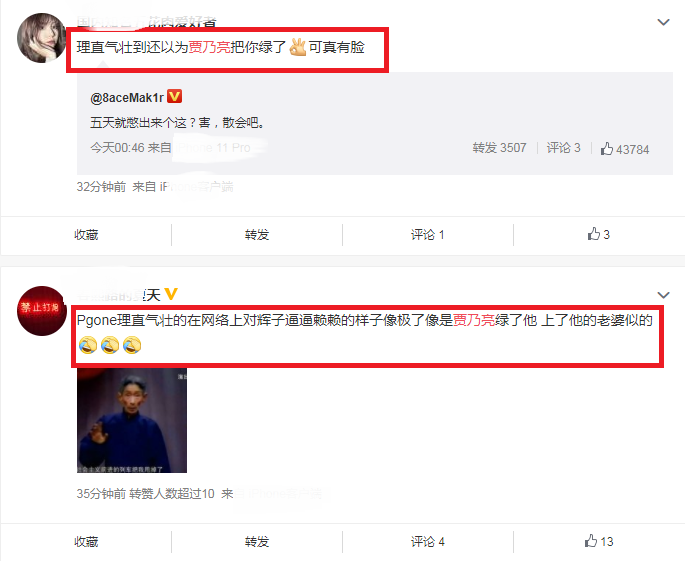
Task: Open first poster's girl avatar picture
Action: click(42, 38)
